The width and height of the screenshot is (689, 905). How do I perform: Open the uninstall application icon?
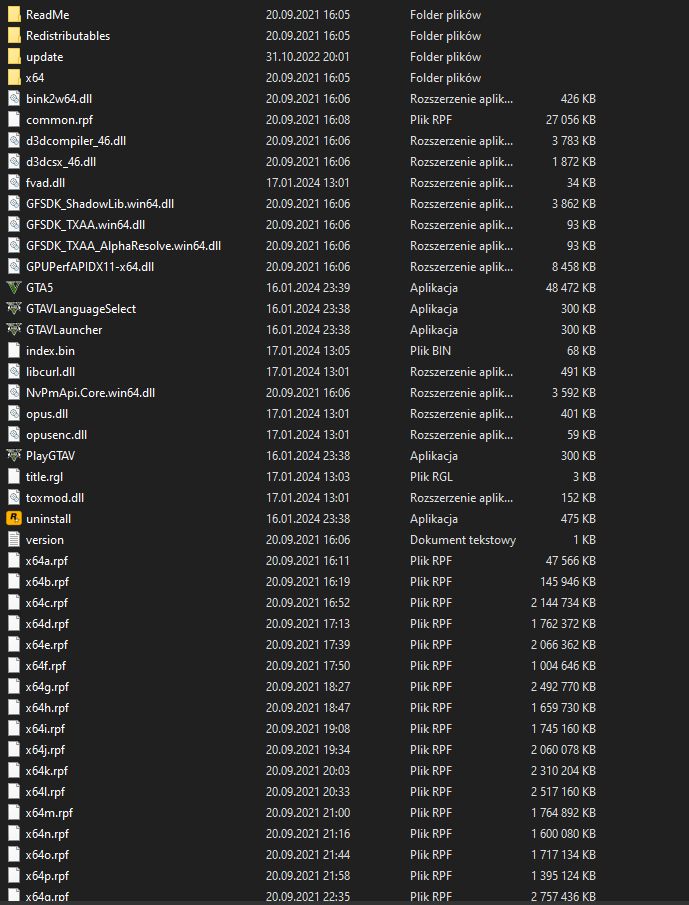(16, 519)
